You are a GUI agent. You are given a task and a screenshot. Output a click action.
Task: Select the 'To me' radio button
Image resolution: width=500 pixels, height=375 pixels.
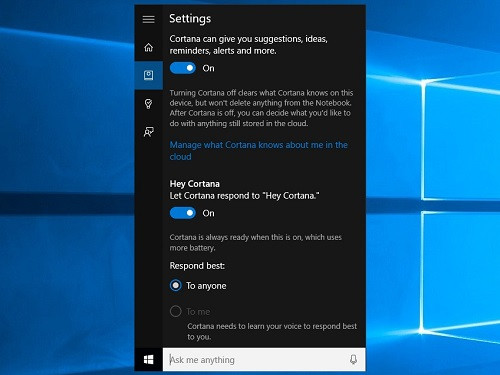[x=176, y=311]
